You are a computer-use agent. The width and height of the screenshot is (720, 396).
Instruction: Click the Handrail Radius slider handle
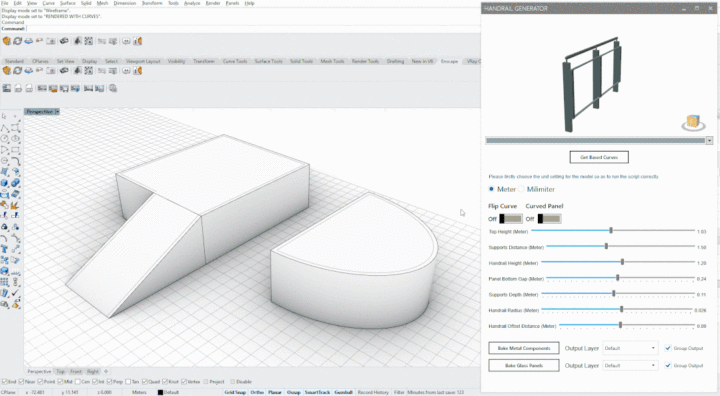click(x=622, y=309)
